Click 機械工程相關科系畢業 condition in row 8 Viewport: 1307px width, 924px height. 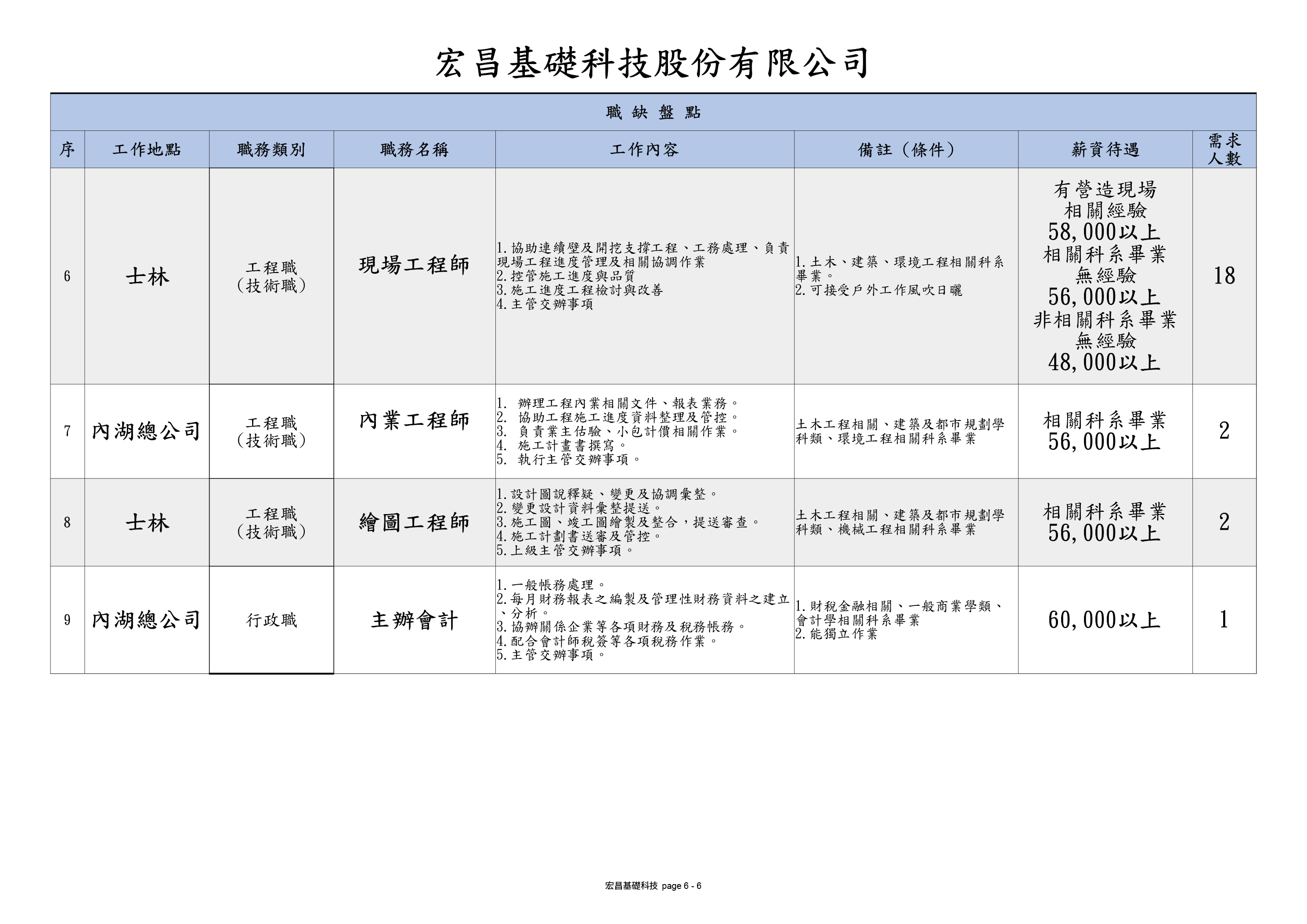point(907,530)
